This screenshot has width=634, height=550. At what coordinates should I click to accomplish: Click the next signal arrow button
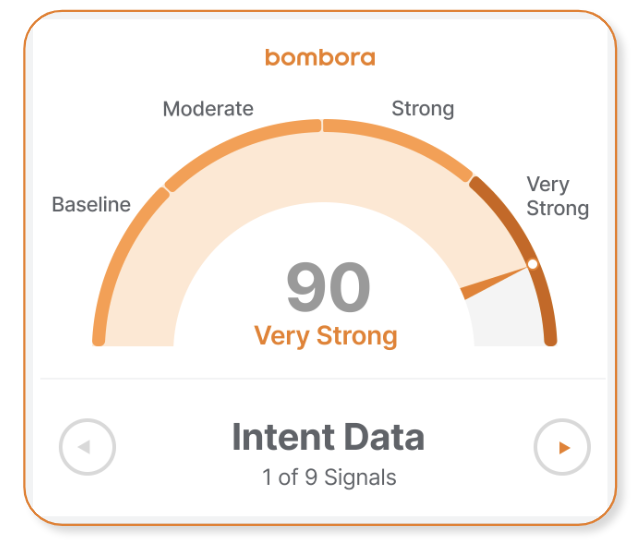point(562,447)
